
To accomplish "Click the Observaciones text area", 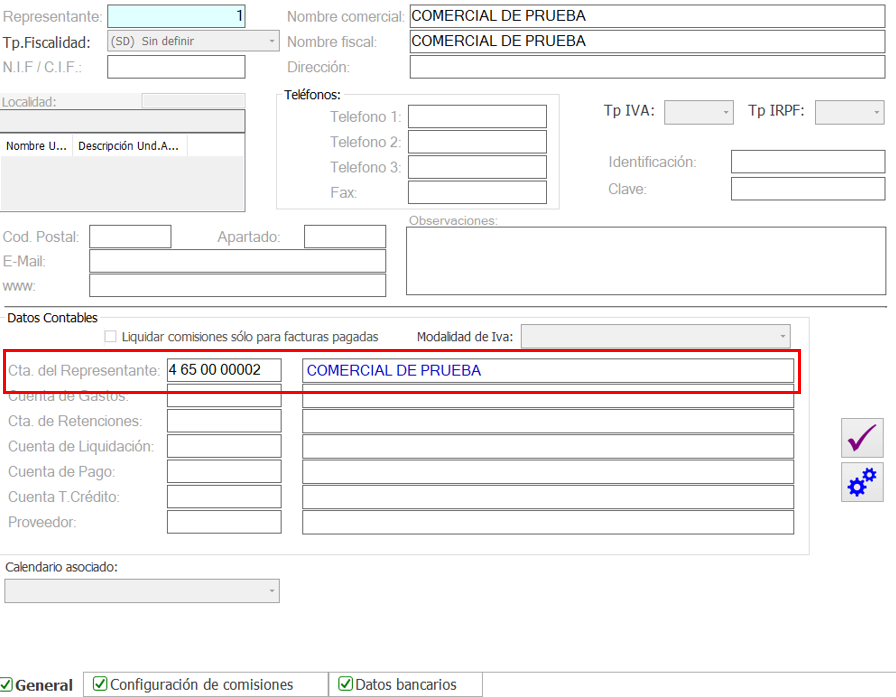I will [x=645, y=260].
